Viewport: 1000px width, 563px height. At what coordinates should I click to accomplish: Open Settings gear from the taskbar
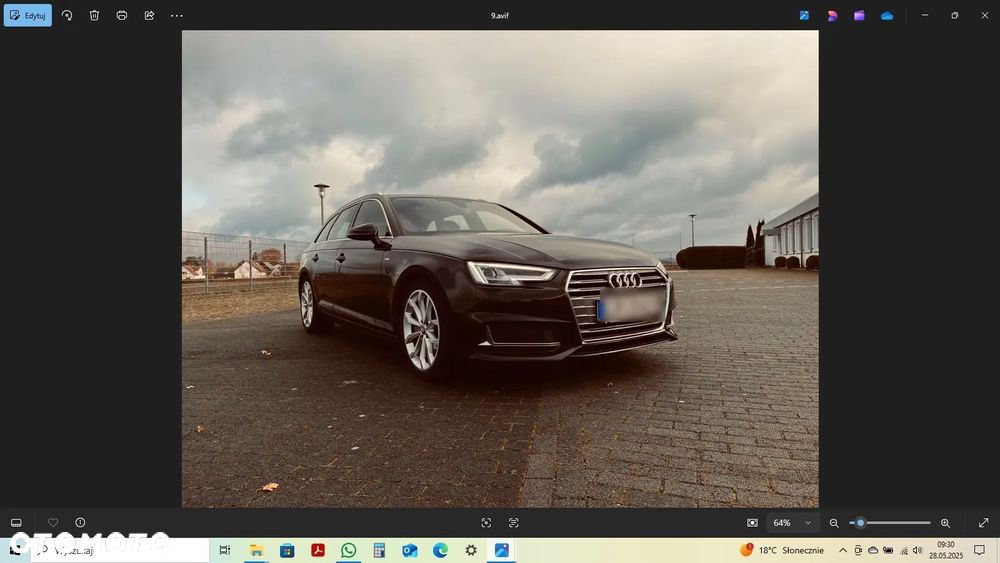tap(471, 550)
